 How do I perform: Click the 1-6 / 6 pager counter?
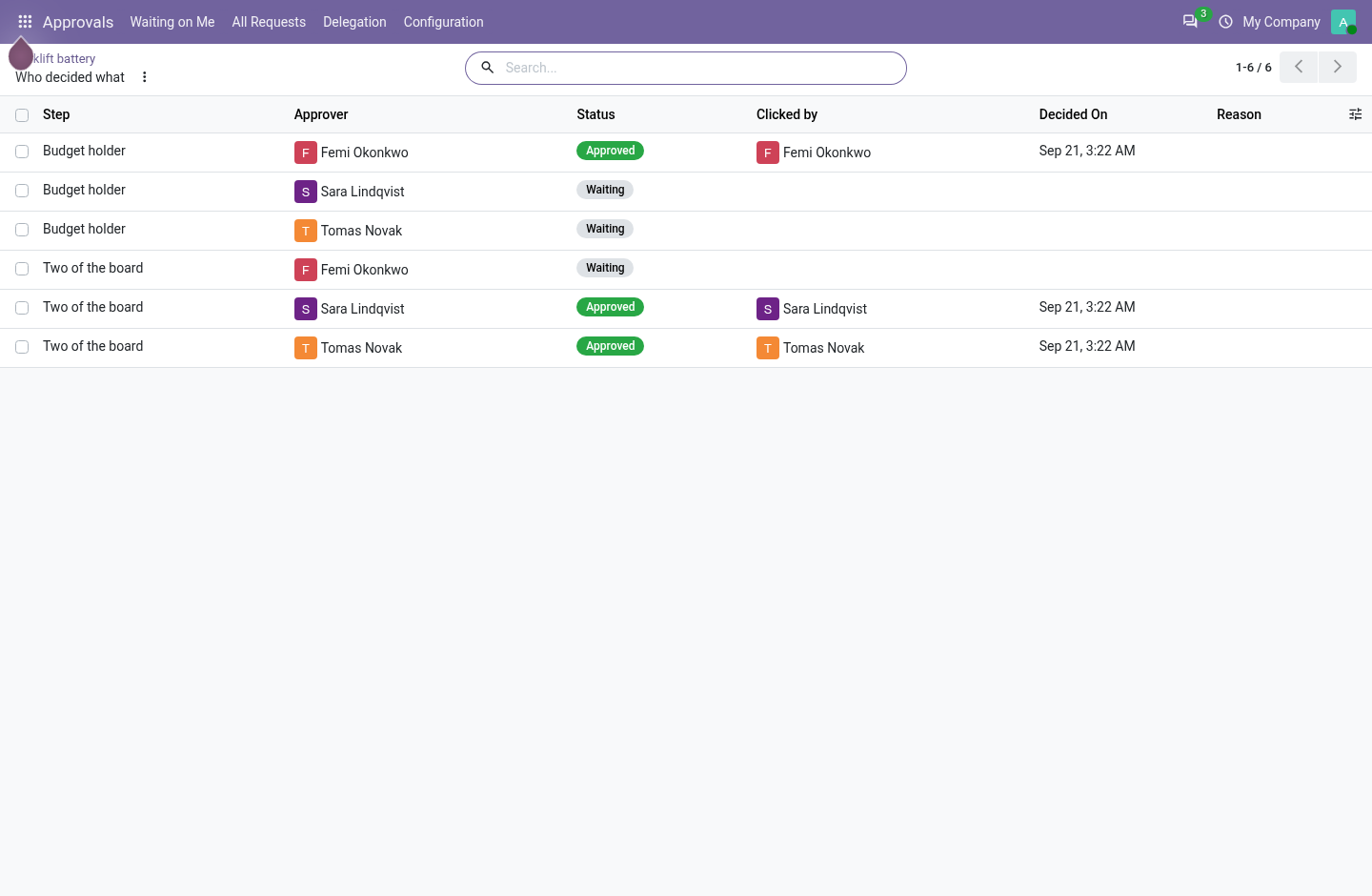click(x=1253, y=68)
